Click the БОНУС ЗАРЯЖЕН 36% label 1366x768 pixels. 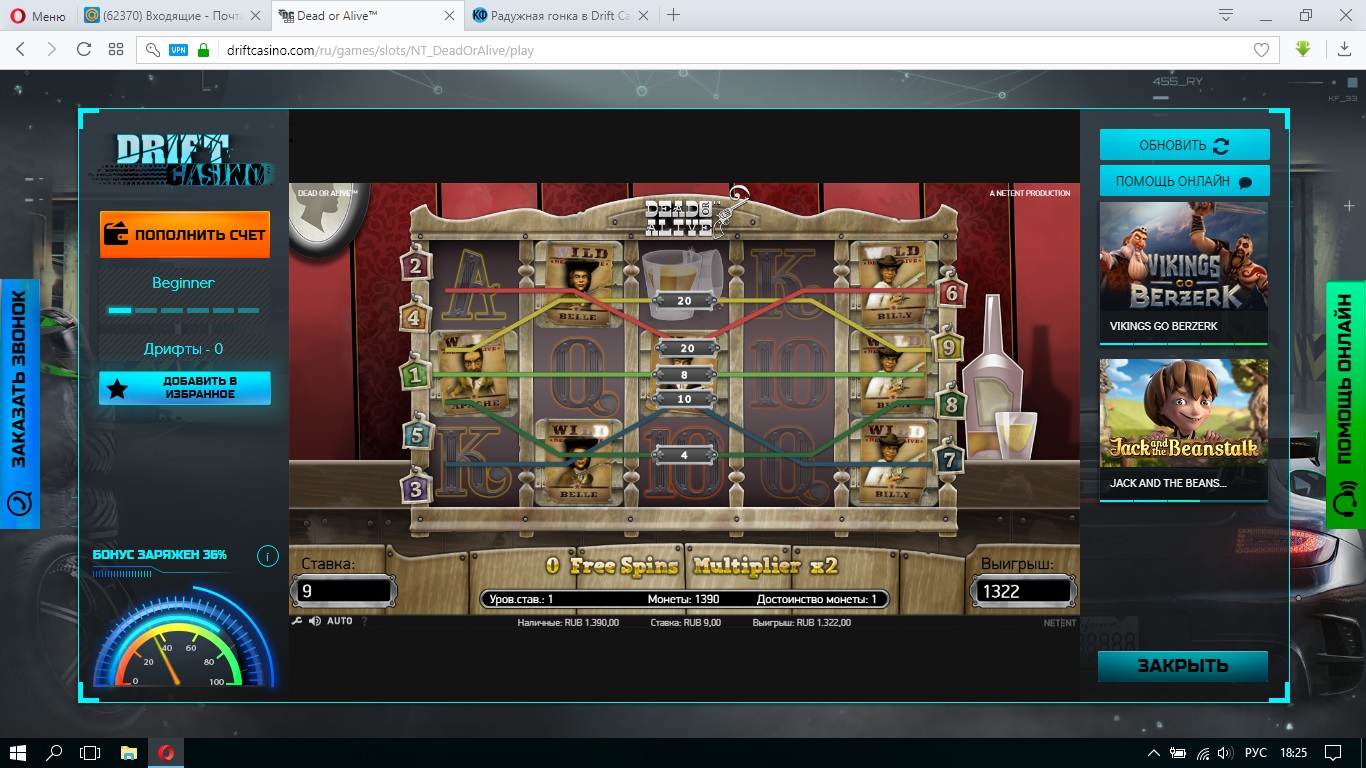(x=160, y=554)
